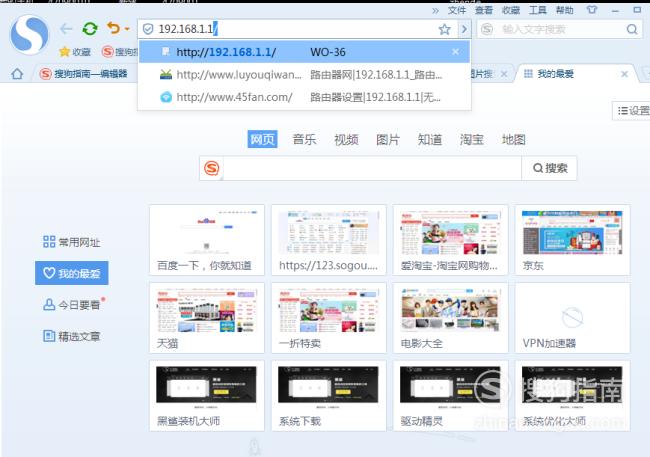This screenshot has height=457, width=650.
Task: Select the 视频 search category
Action: [x=346, y=139]
